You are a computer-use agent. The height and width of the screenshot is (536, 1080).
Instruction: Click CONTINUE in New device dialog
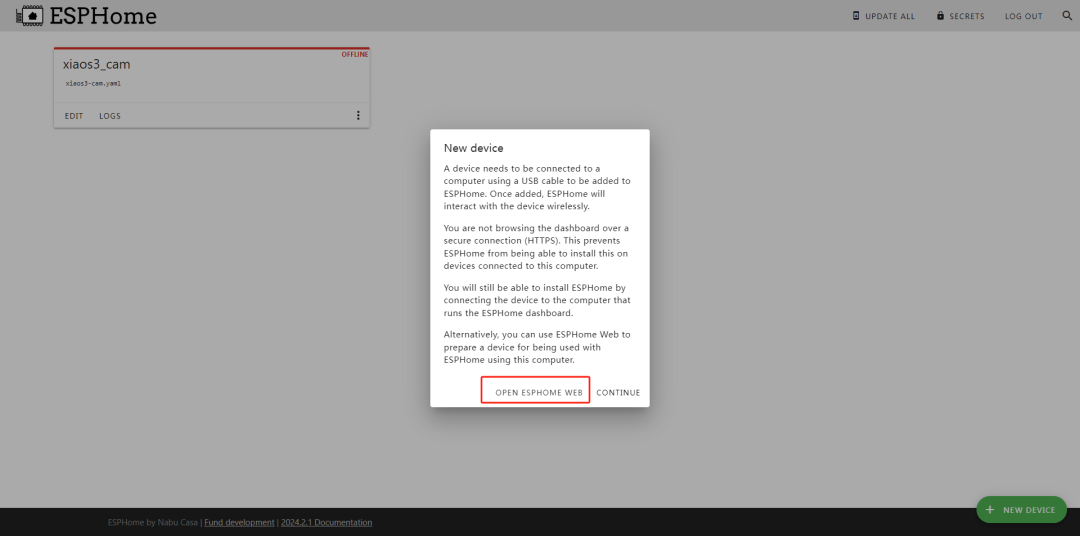tap(618, 393)
